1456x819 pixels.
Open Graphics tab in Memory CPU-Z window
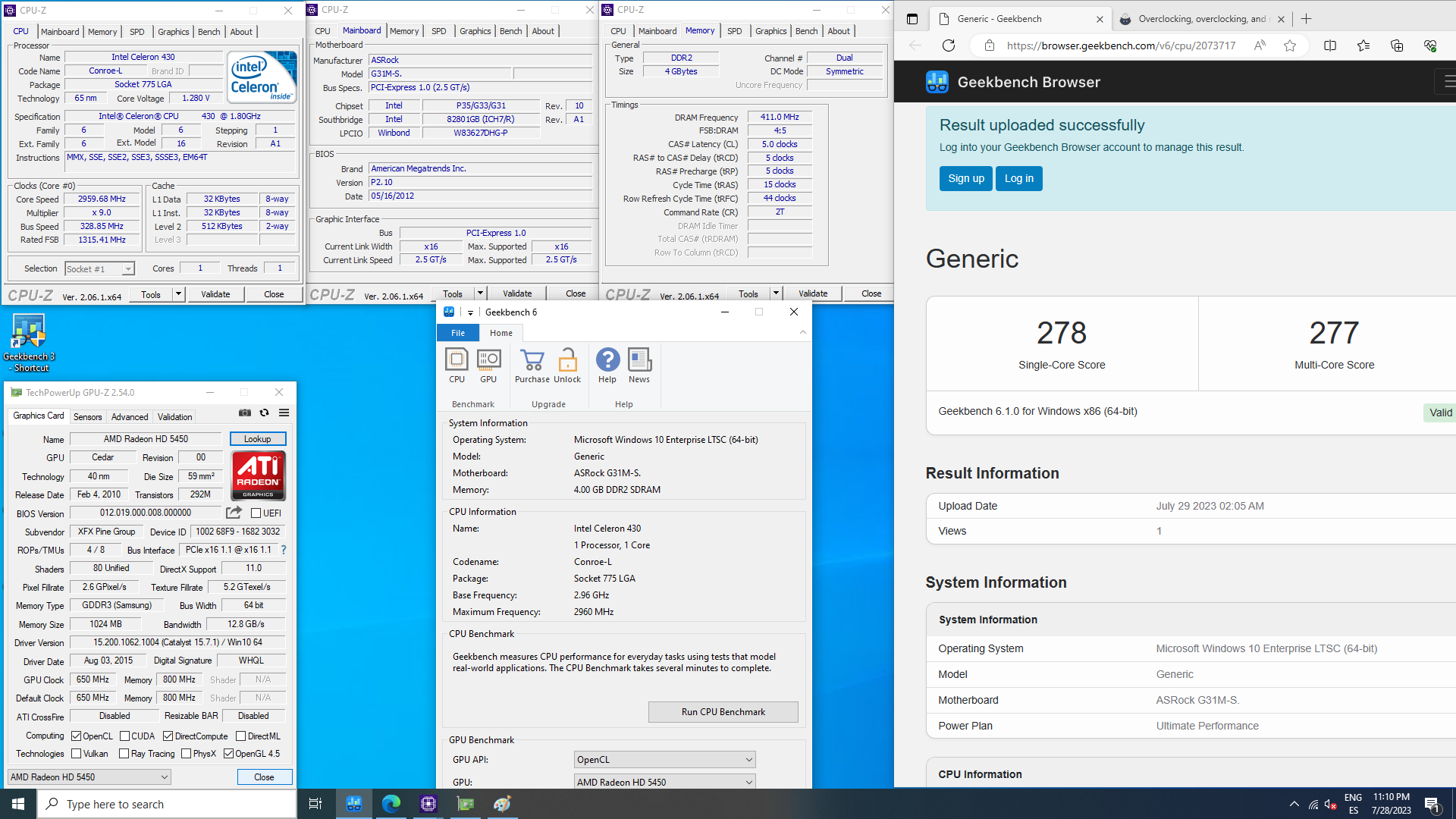pos(770,31)
